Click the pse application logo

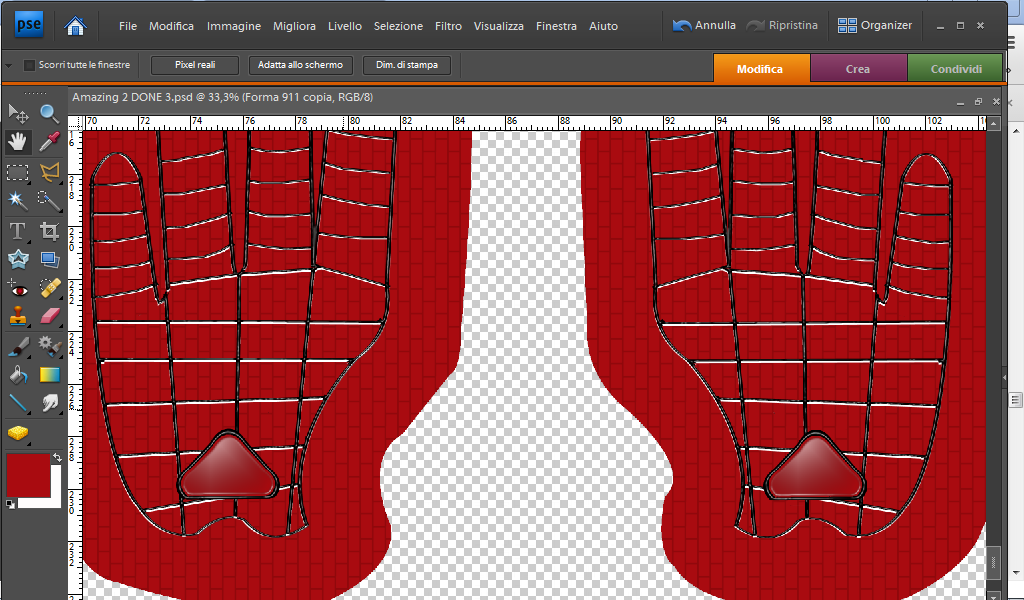pyautogui.click(x=29, y=25)
